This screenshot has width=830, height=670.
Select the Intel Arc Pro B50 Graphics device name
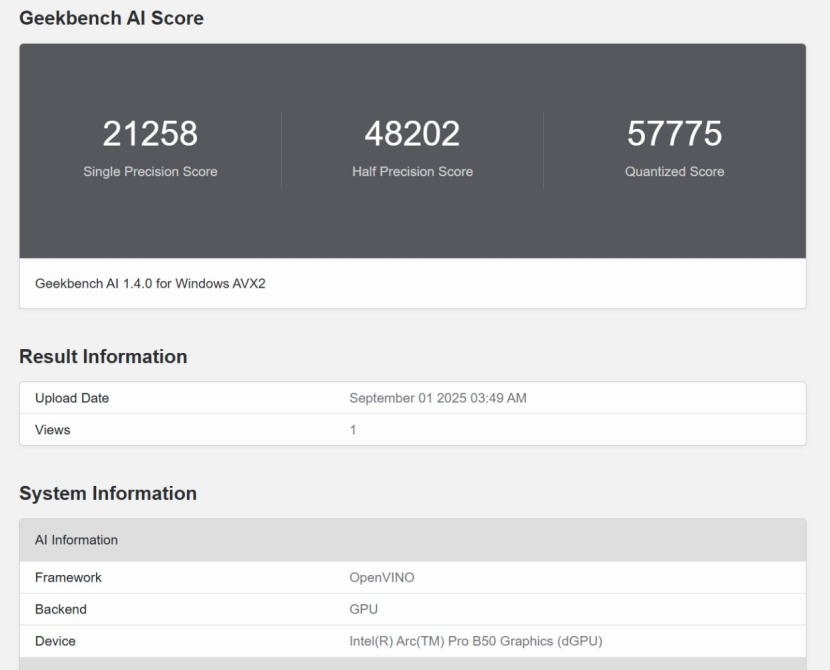click(x=475, y=641)
